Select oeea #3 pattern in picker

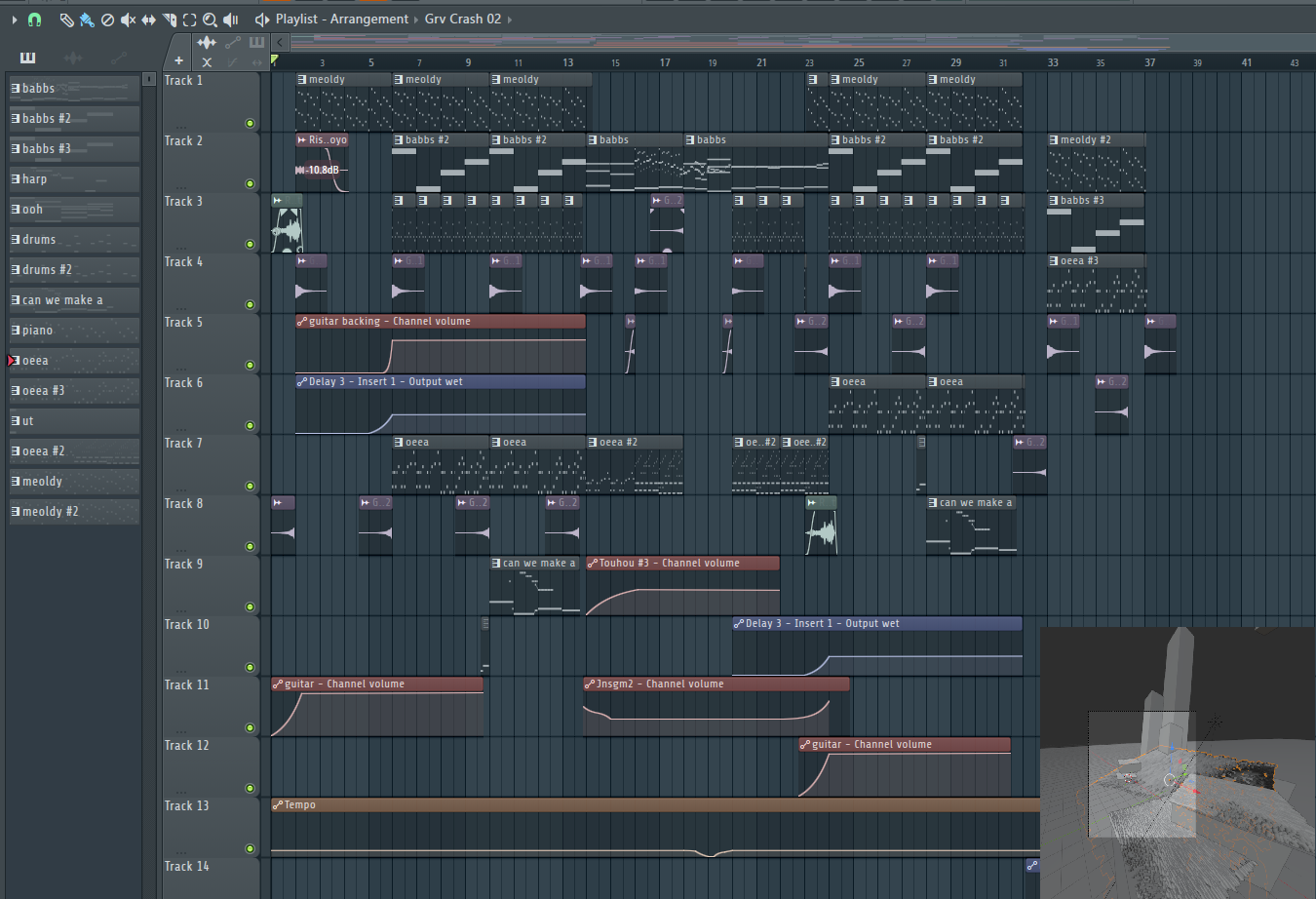pyautogui.click(x=74, y=390)
